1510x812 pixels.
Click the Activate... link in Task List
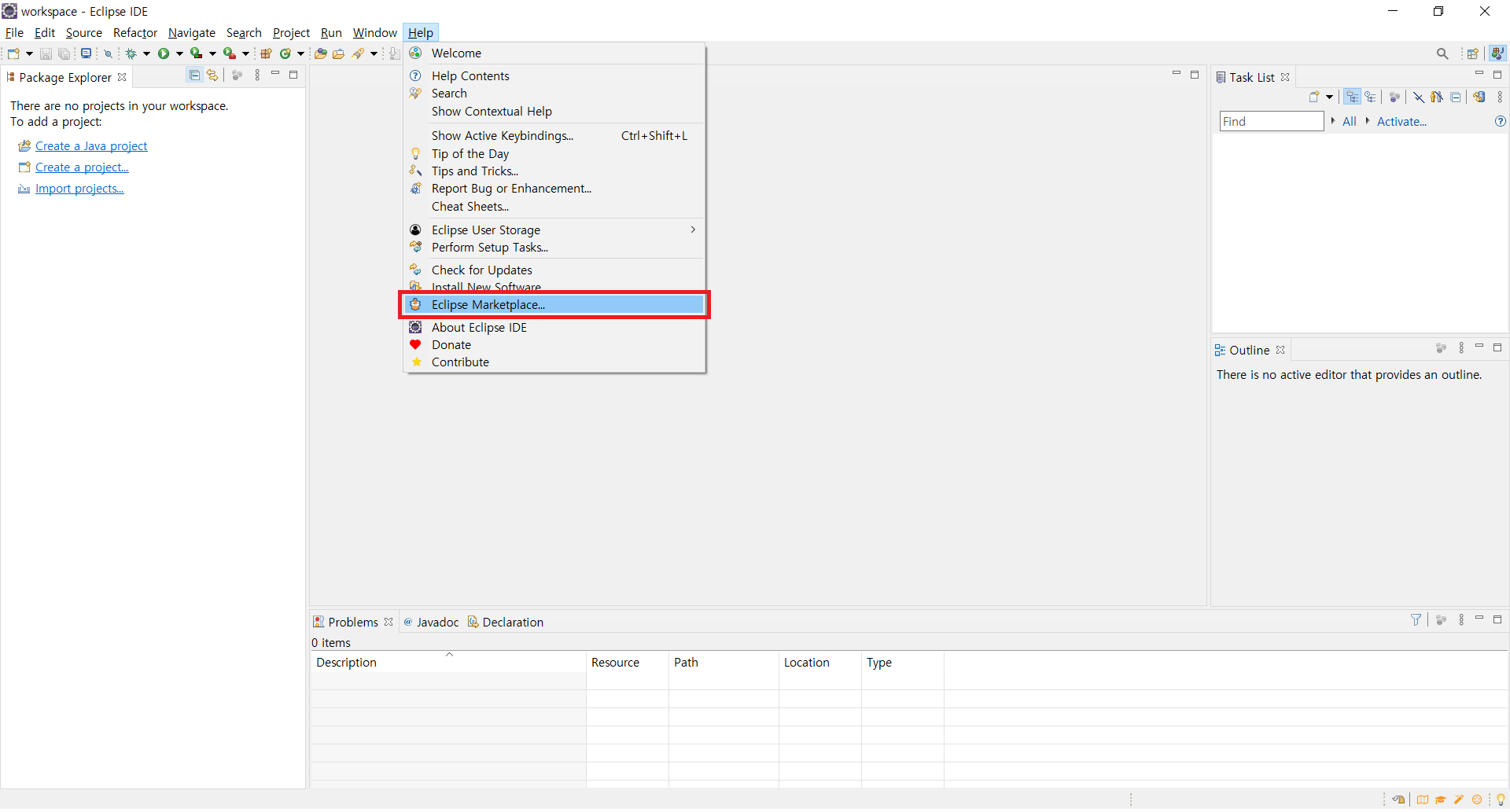[x=1401, y=122]
